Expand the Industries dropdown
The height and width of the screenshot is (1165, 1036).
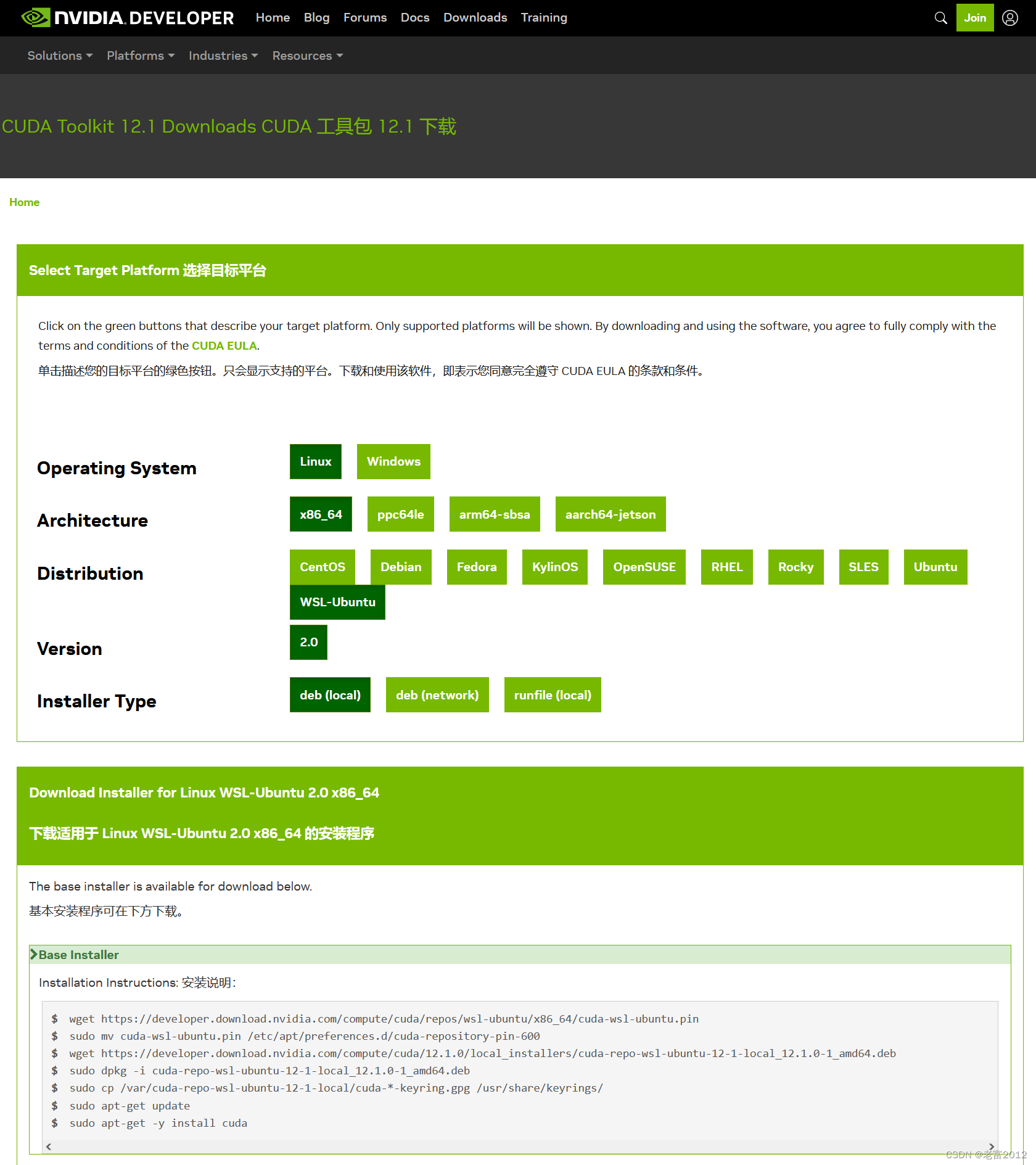pos(223,56)
